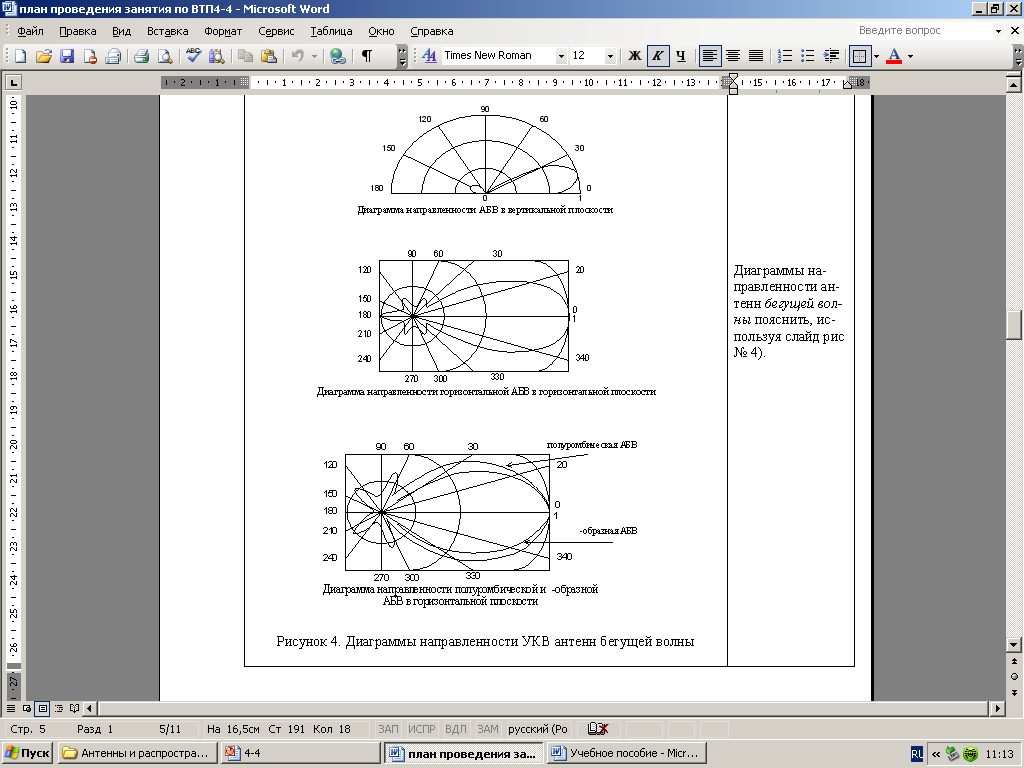
Task: Apply red font color
Action: coord(894,56)
